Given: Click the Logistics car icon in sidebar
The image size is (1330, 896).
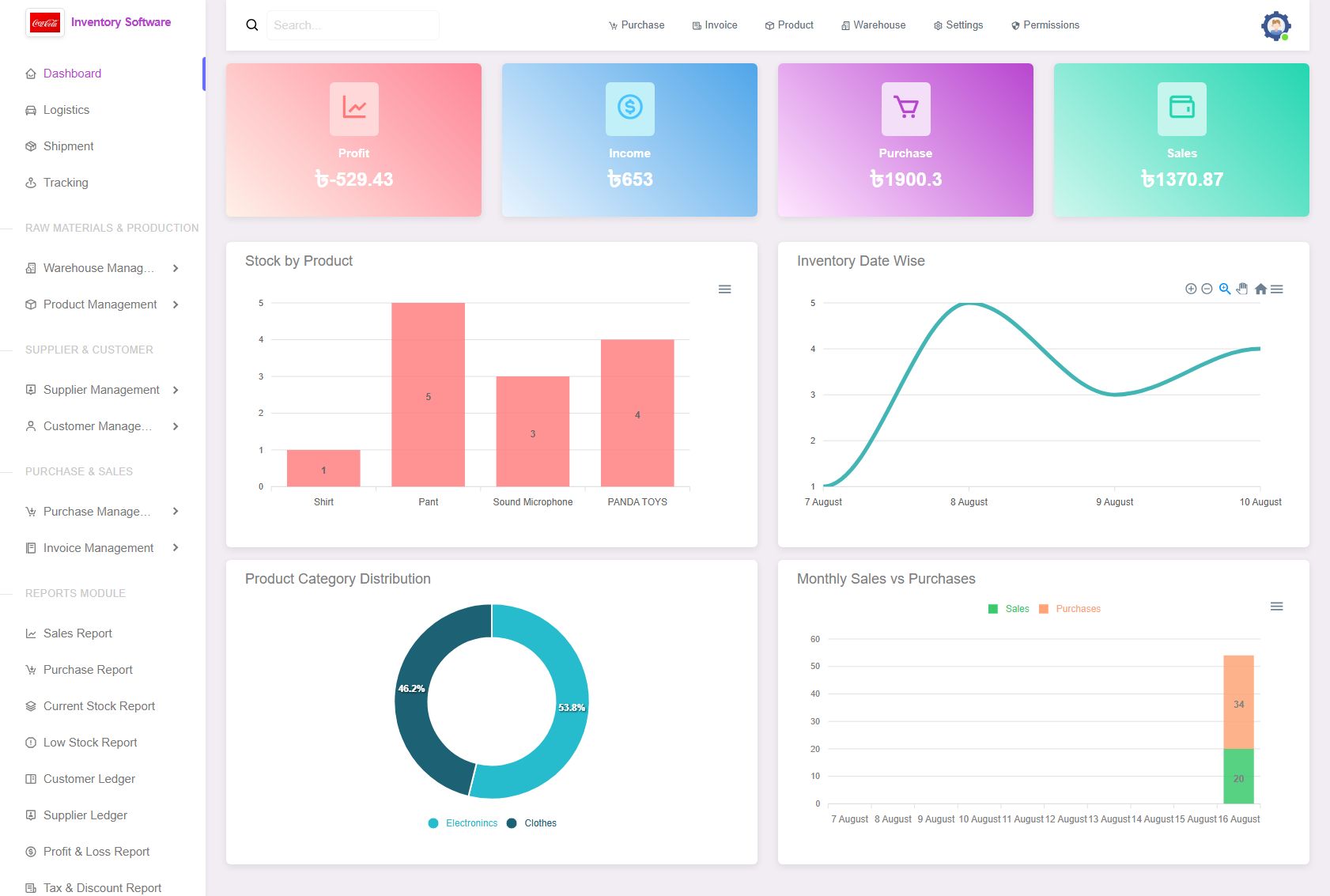Looking at the screenshot, I should tap(31, 110).
